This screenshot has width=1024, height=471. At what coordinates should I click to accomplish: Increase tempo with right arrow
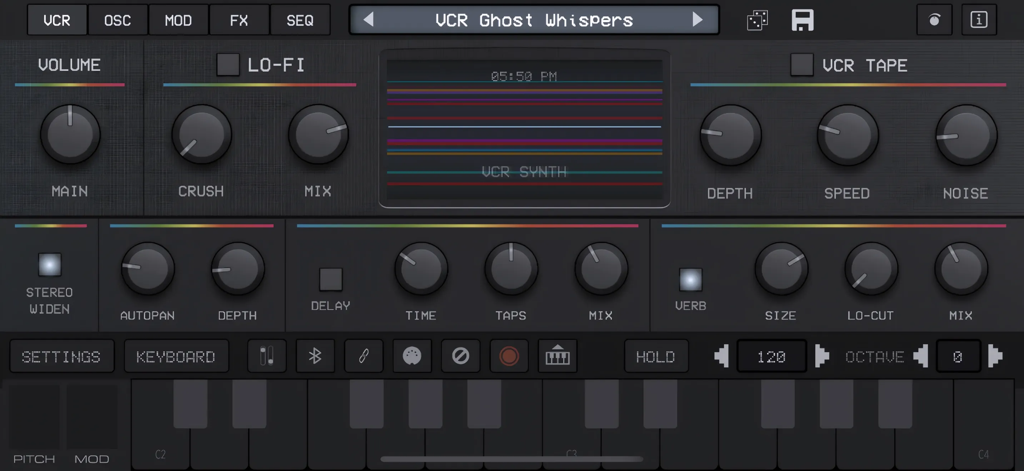point(822,357)
